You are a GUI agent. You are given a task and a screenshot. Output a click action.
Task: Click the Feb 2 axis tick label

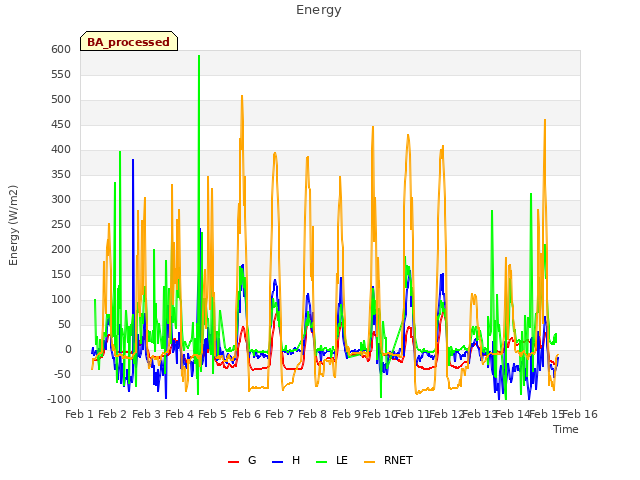click(113, 414)
